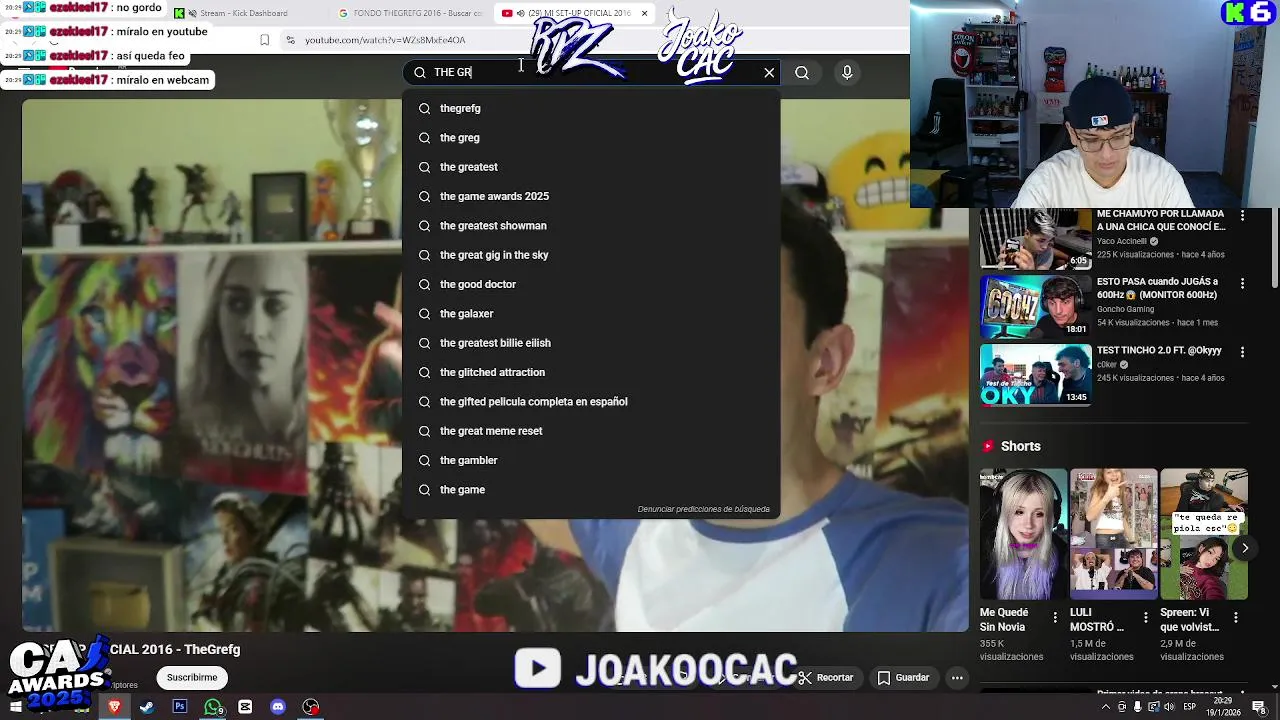Select 'the greatest billie eilish' suggestion
Screen dimensions: 1280x720
[590, 343]
